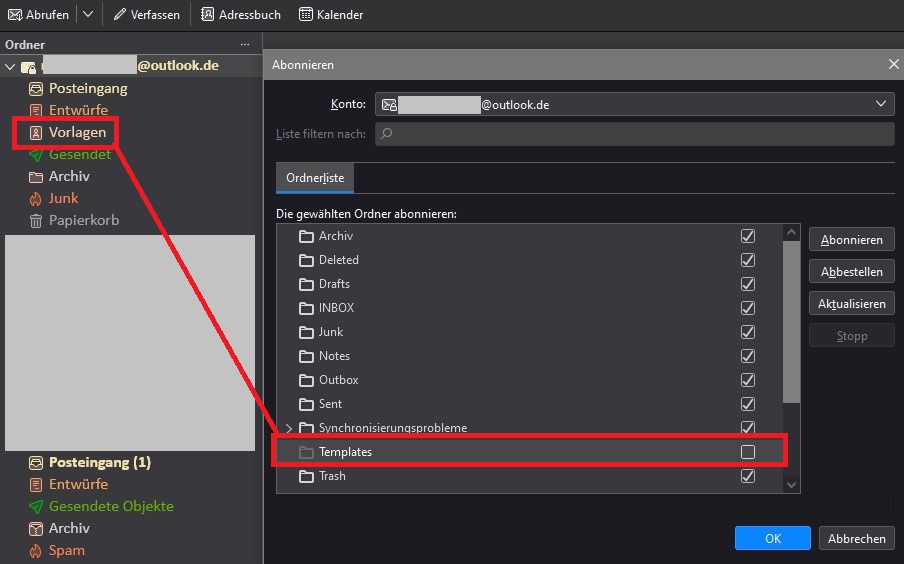Screen dimensions: 904x564
Task: Select the Vorlagen folder in sidebar
Action: coord(76,132)
